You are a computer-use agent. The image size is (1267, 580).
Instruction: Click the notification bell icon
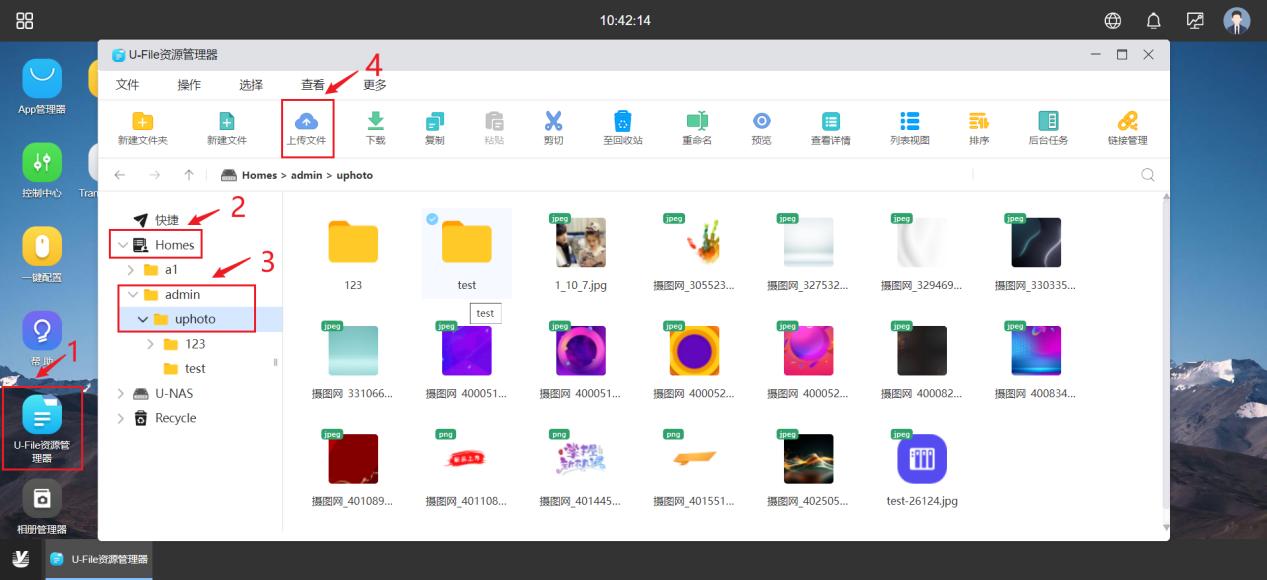1154,19
